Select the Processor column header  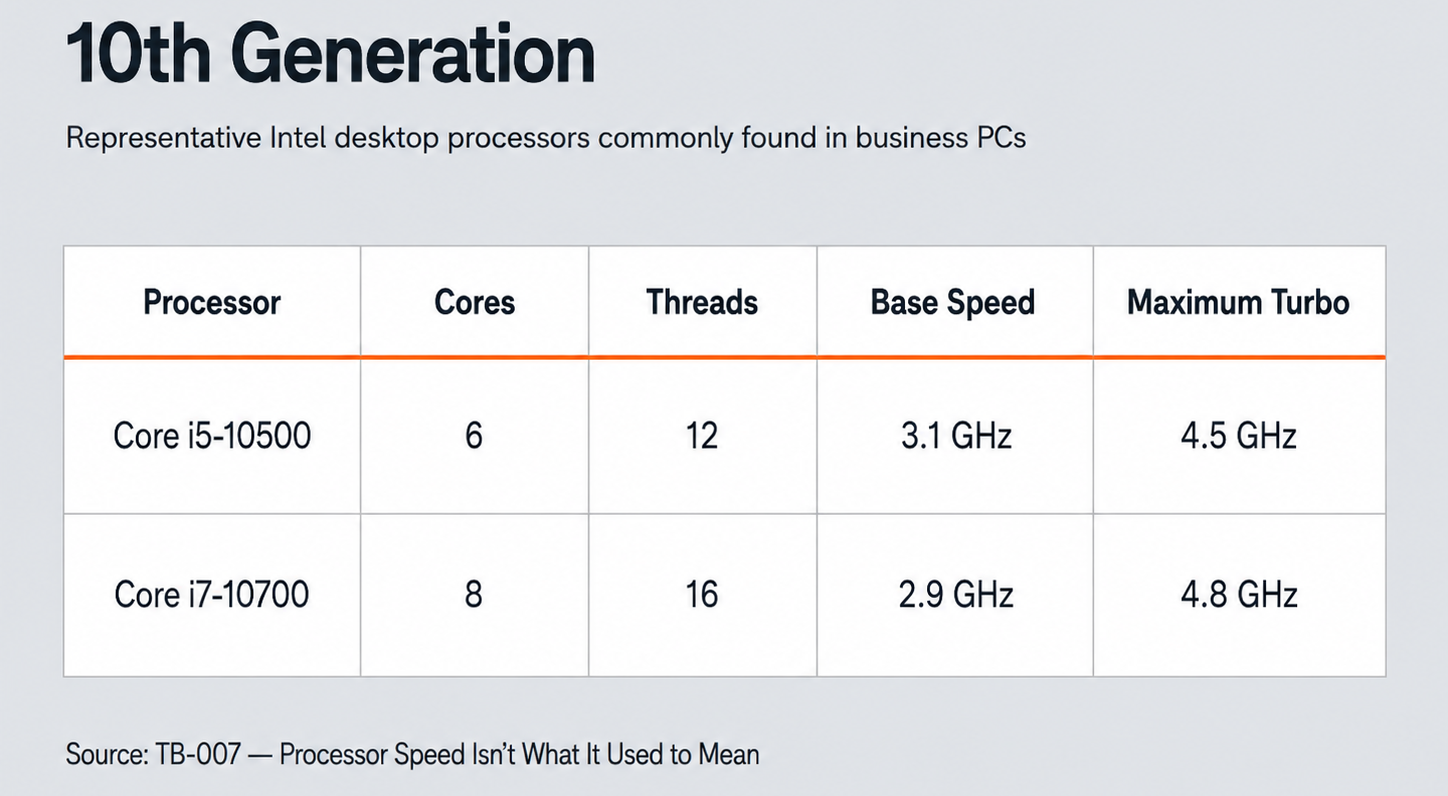[212, 302]
